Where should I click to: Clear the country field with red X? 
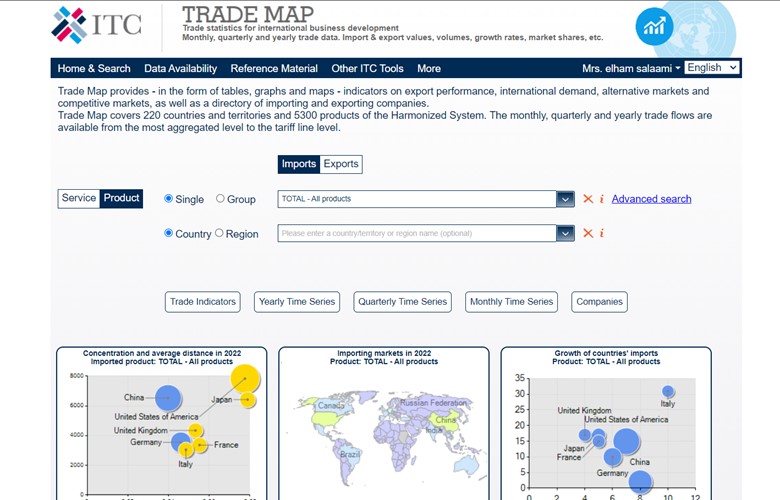point(588,233)
